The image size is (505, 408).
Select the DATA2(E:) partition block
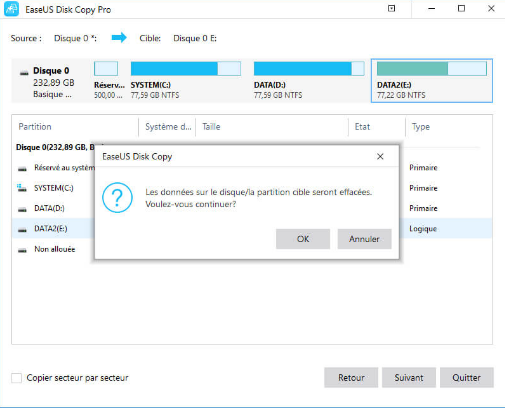coord(432,81)
